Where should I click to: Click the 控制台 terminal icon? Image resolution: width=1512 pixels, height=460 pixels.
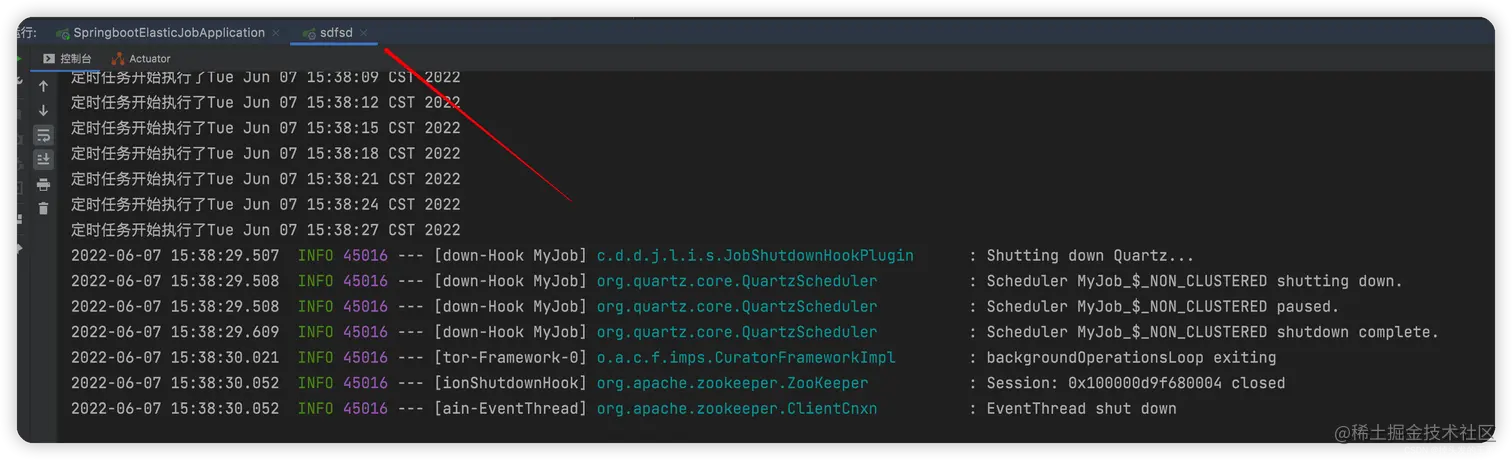(49, 59)
